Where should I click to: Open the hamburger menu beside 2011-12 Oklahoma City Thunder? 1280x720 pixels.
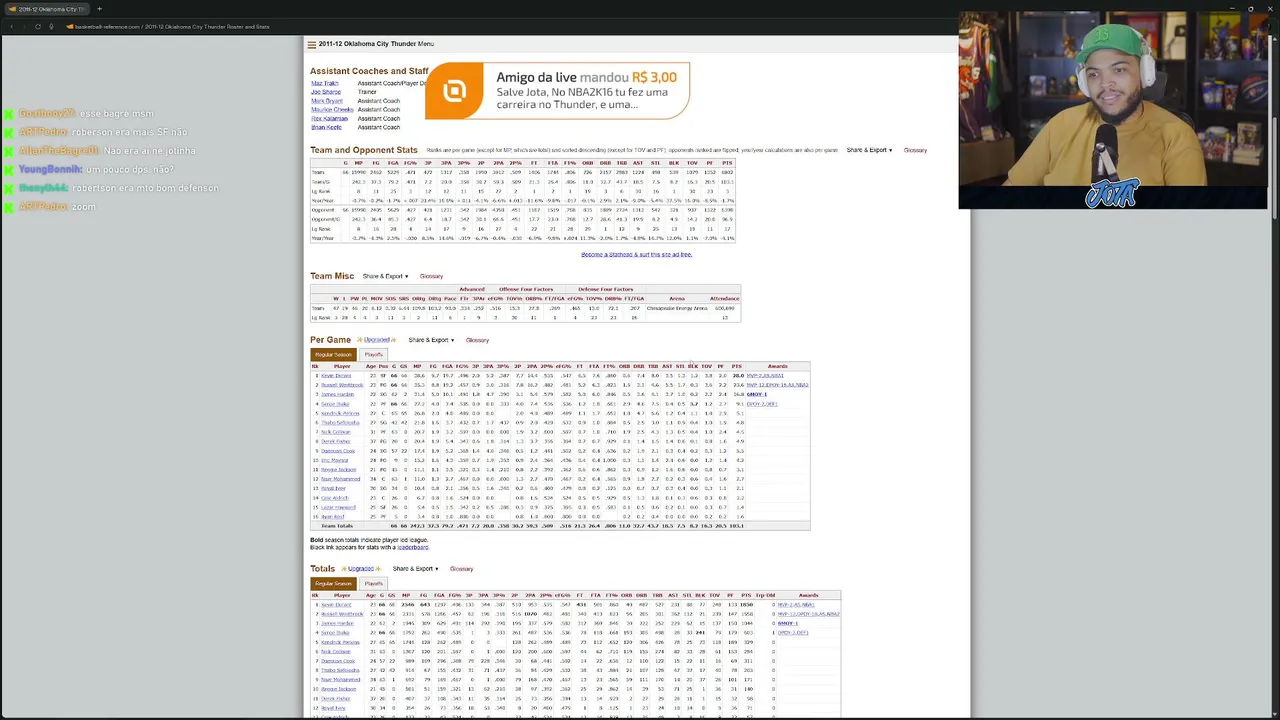[x=312, y=44]
